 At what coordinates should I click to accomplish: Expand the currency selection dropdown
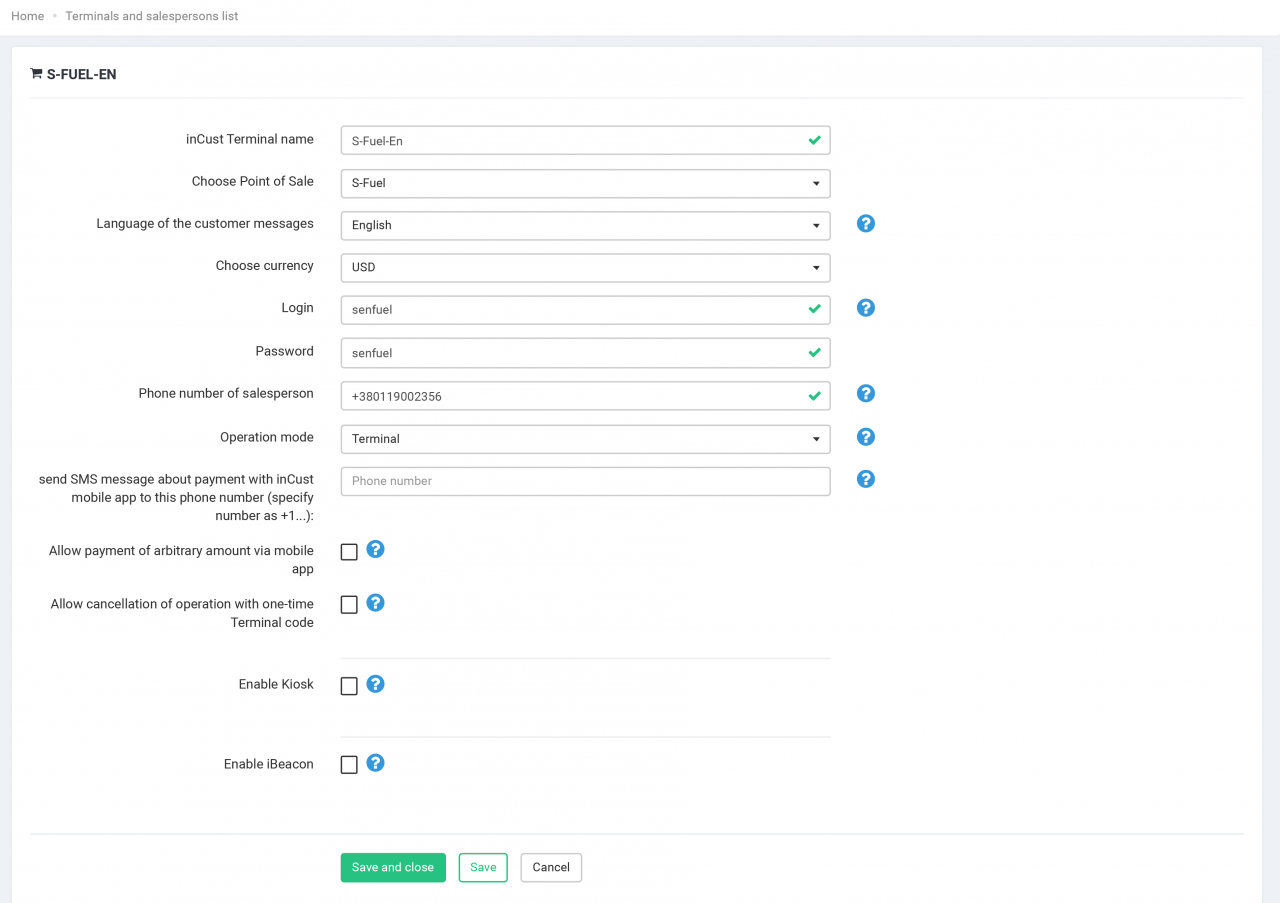(x=585, y=267)
